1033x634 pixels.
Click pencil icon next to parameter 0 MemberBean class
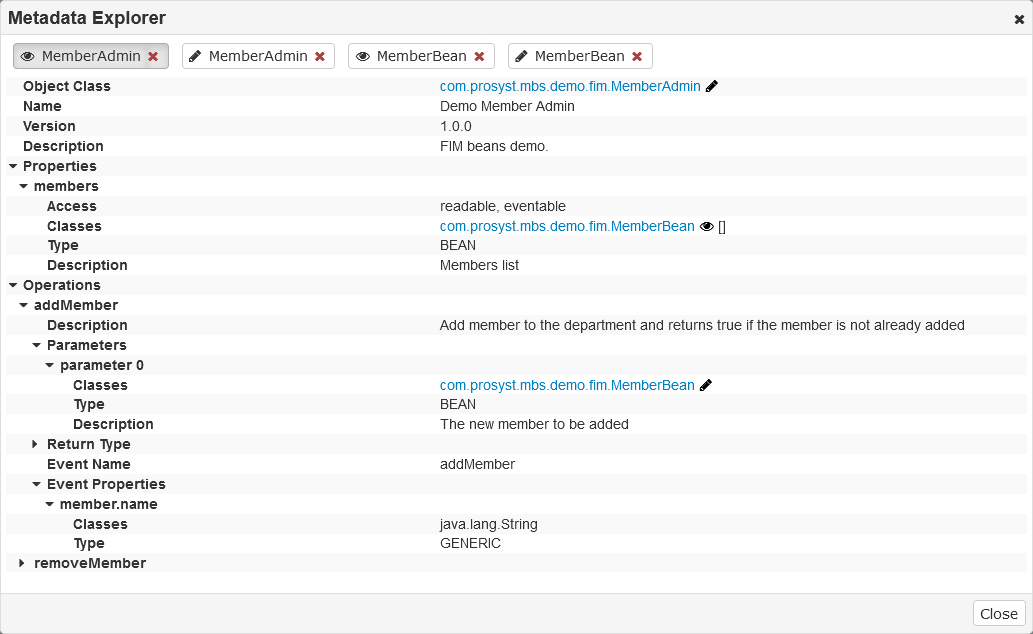pos(706,386)
